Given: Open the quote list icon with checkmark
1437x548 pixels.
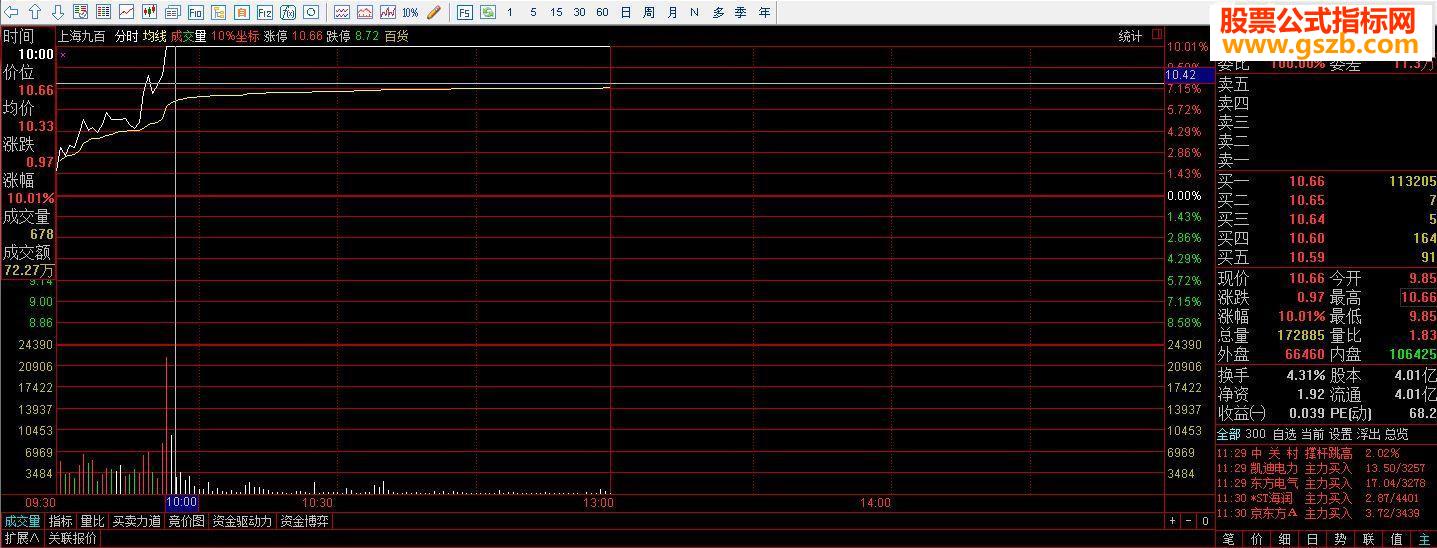Looking at the screenshot, I should 80,12.
